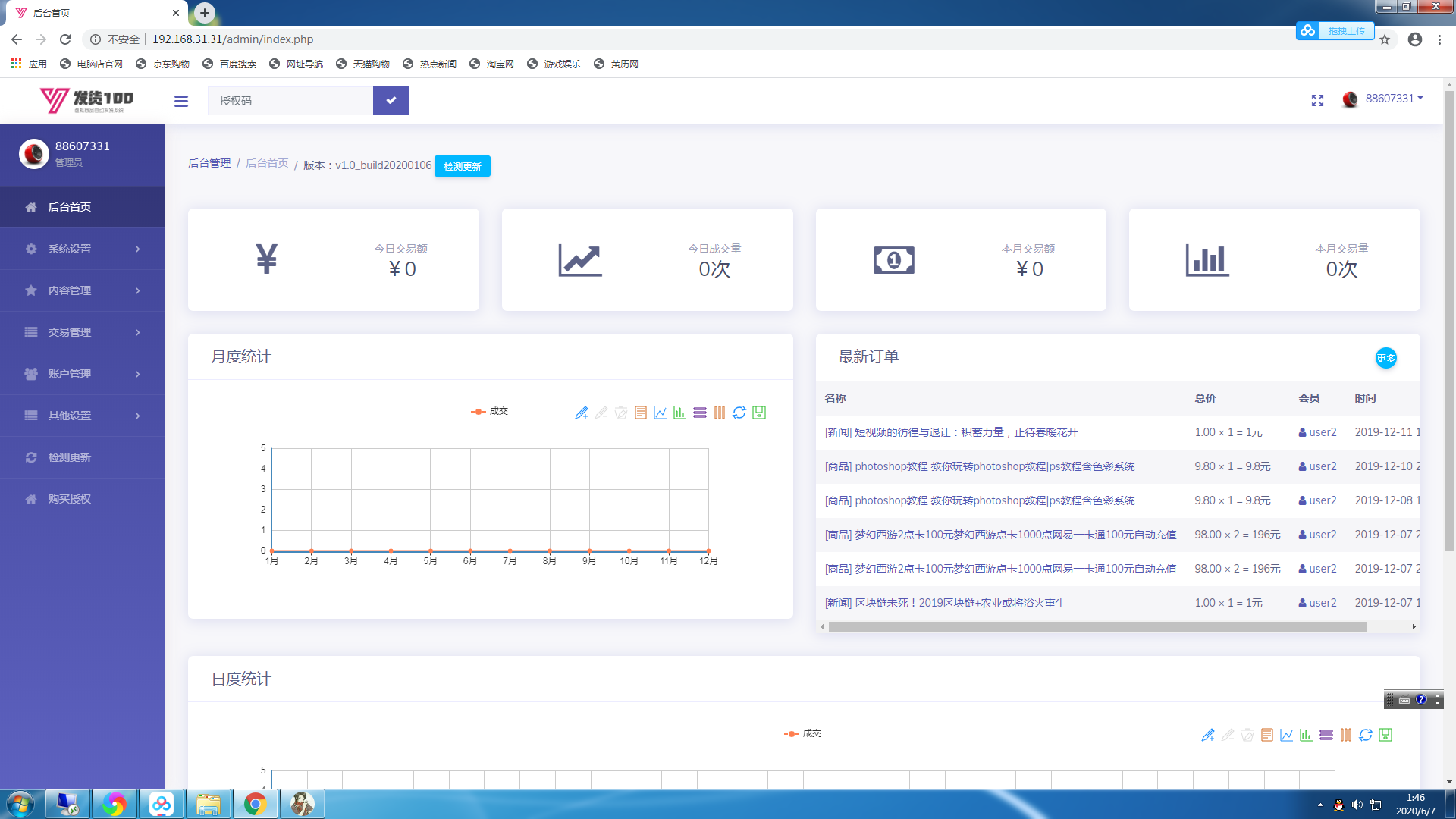1456x819 pixels.
Task: Switch monthly chart to bar type
Action: 679,413
